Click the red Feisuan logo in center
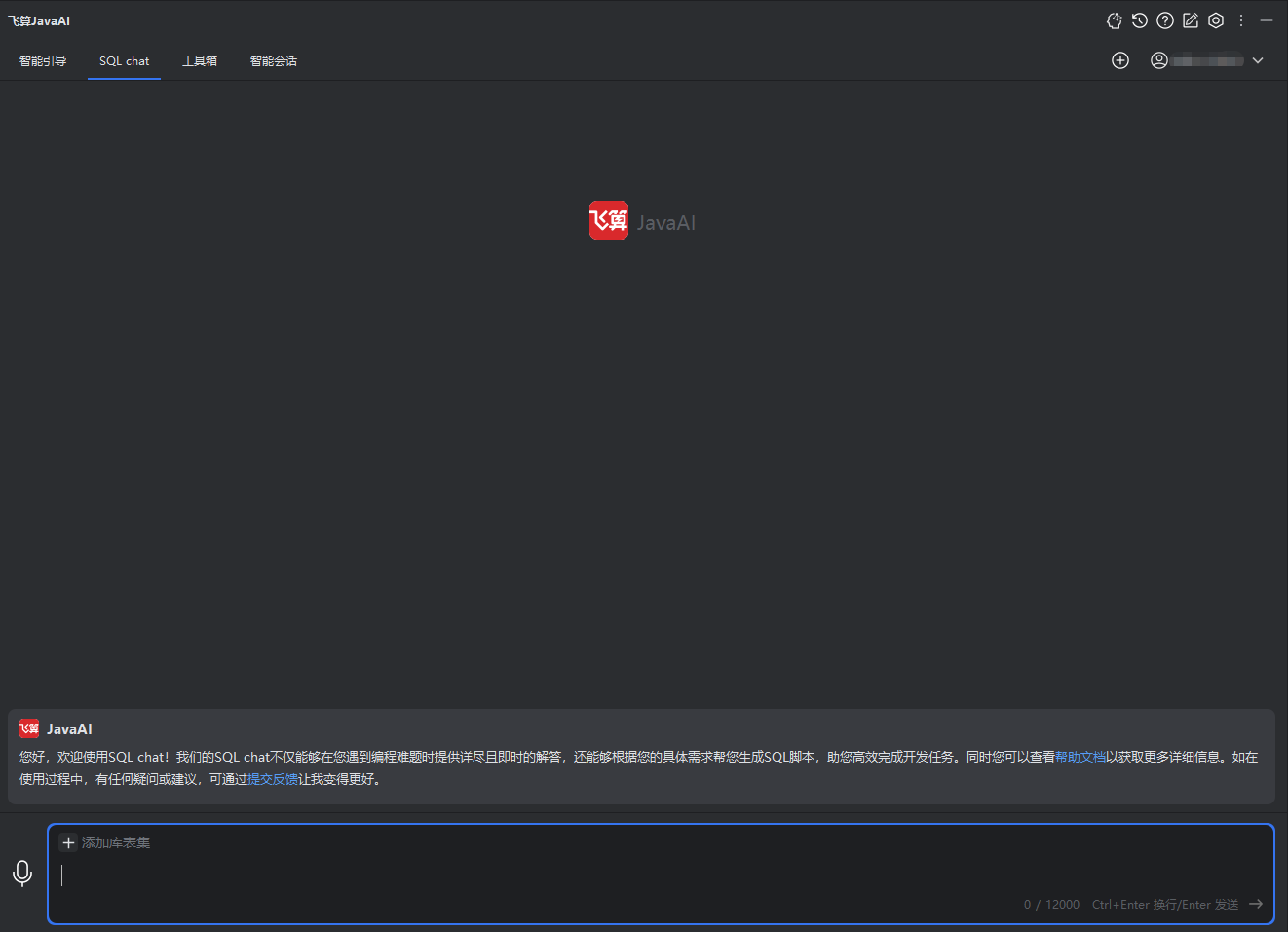The image size is (1288, 932). 609,220
